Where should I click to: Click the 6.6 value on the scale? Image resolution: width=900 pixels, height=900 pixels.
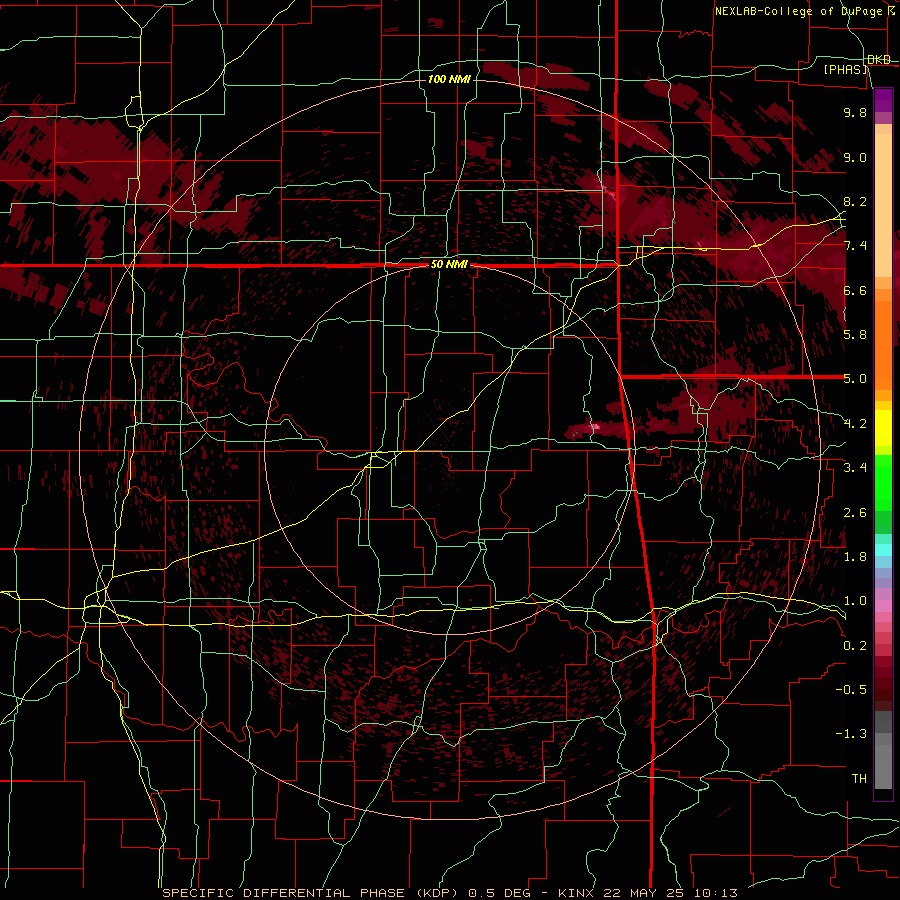855,290
